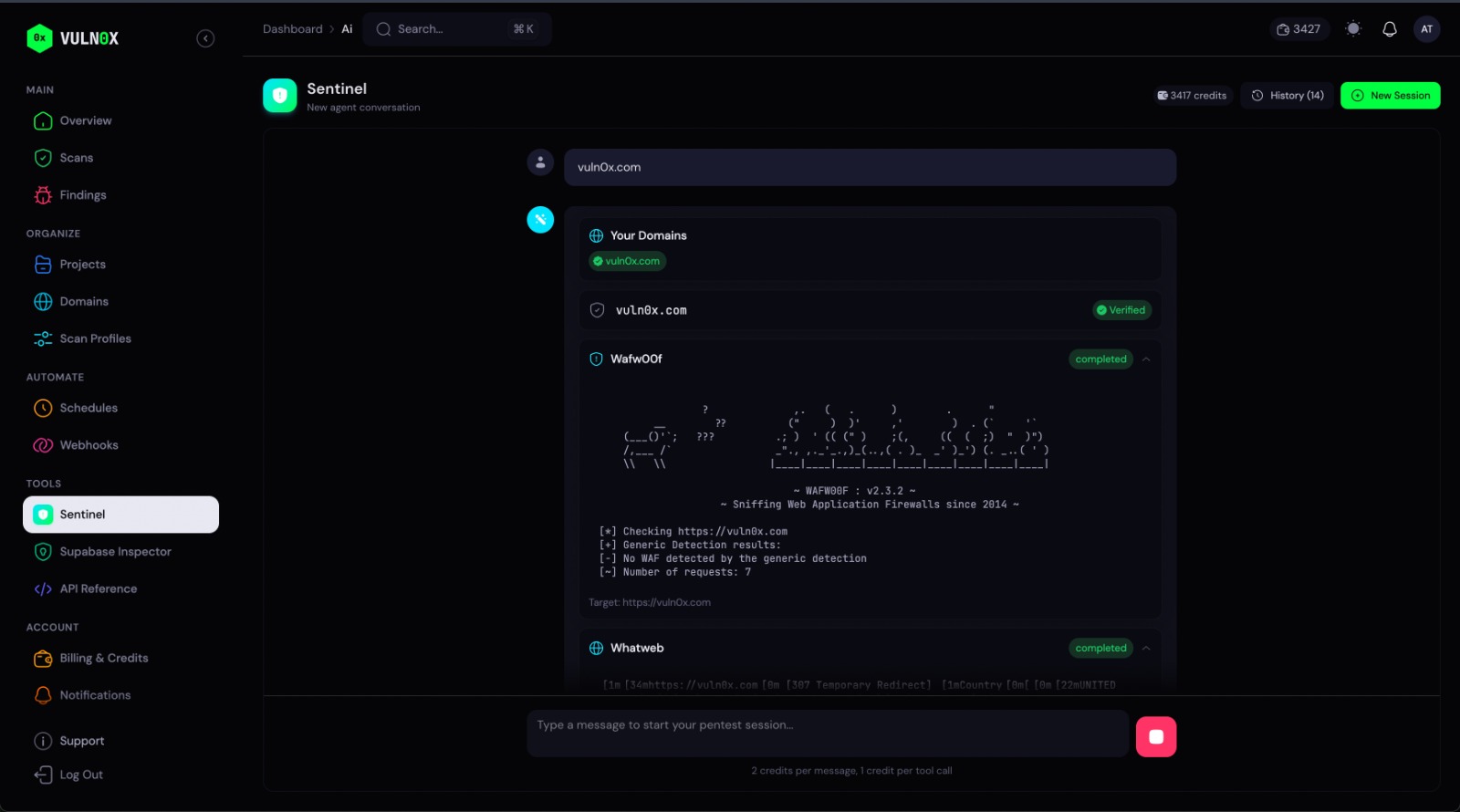Open Supabase Inspector tool
The height and width of the screenshot is (812, 1460).
point(115,552)
